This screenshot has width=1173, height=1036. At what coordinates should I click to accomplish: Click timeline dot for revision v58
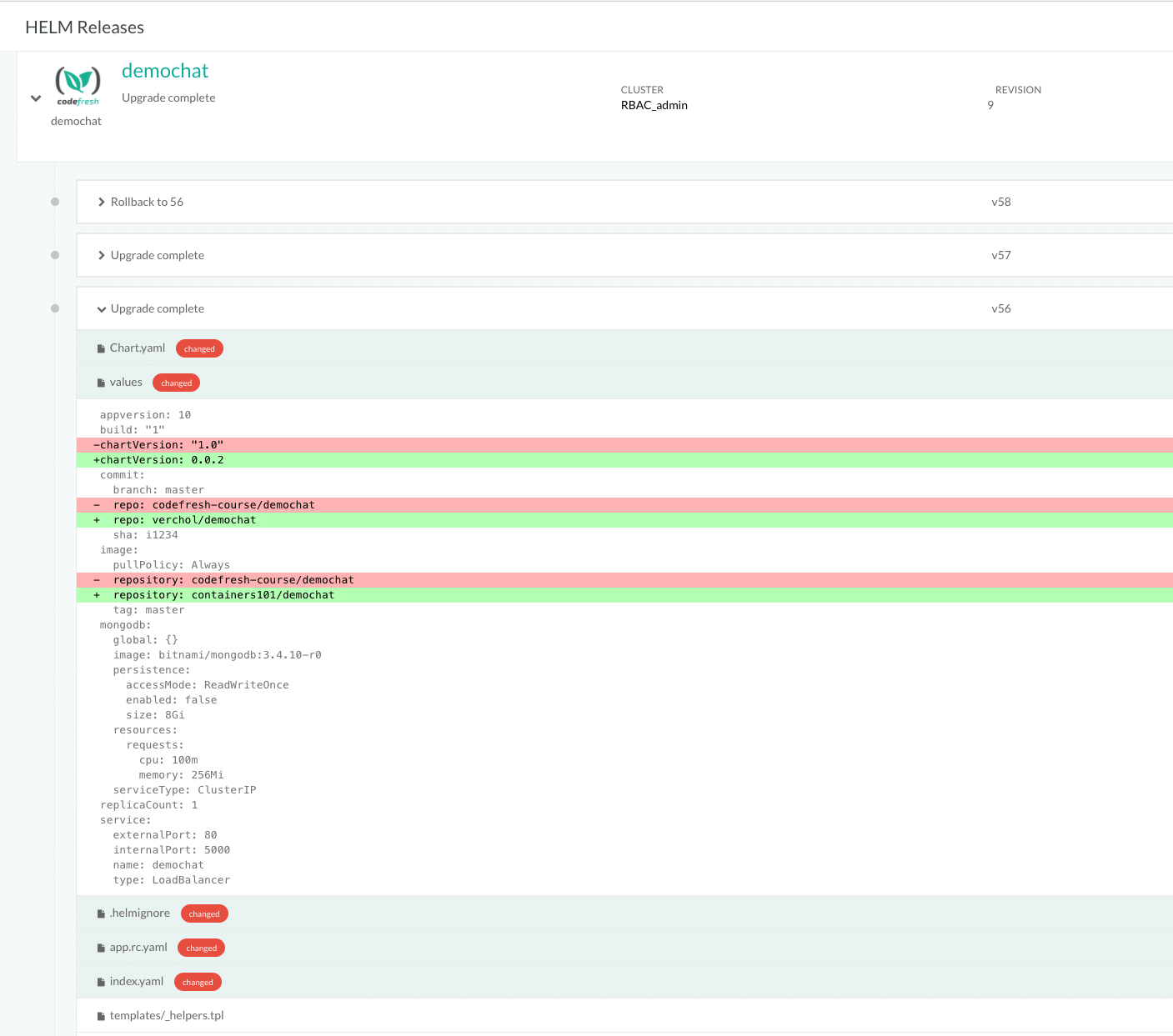click(x=55, y=202)
